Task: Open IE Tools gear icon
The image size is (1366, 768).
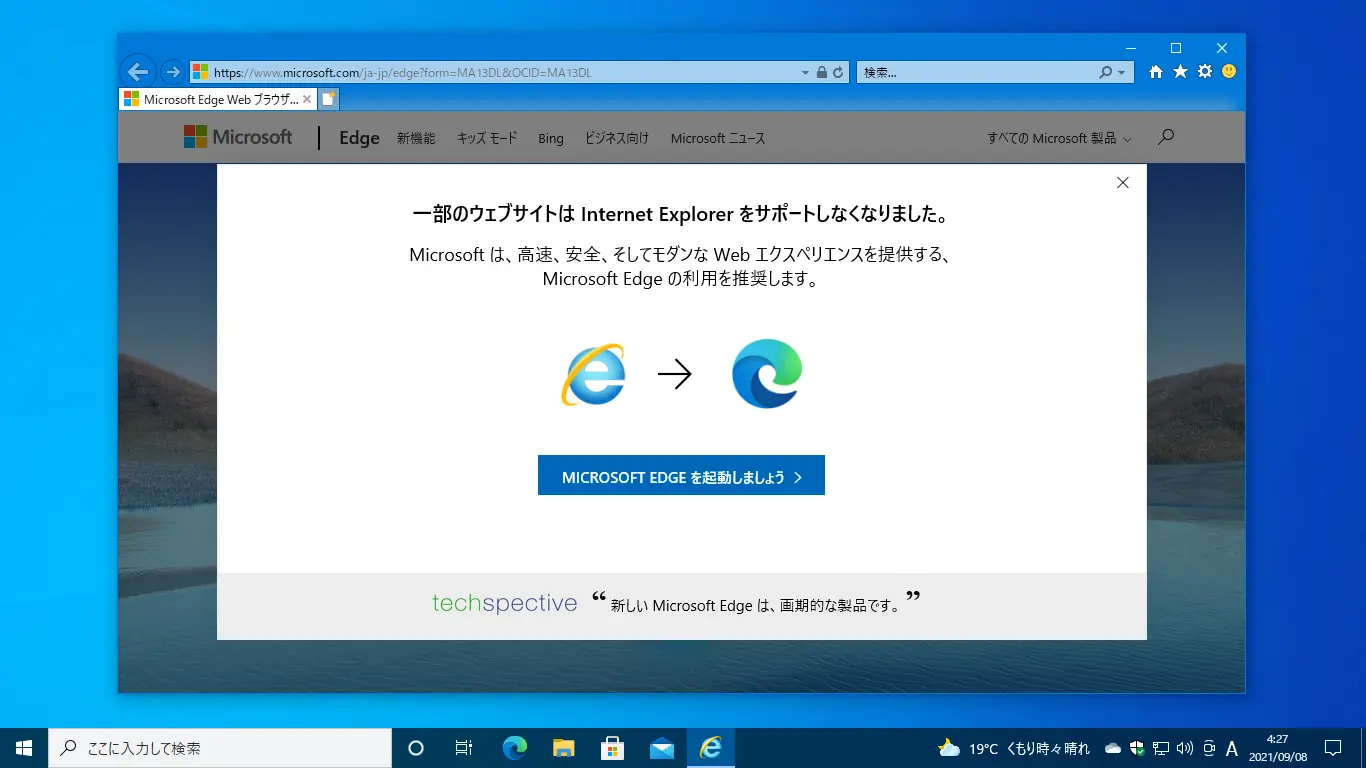Action: pyautogui.click(x=1205, y=72)
